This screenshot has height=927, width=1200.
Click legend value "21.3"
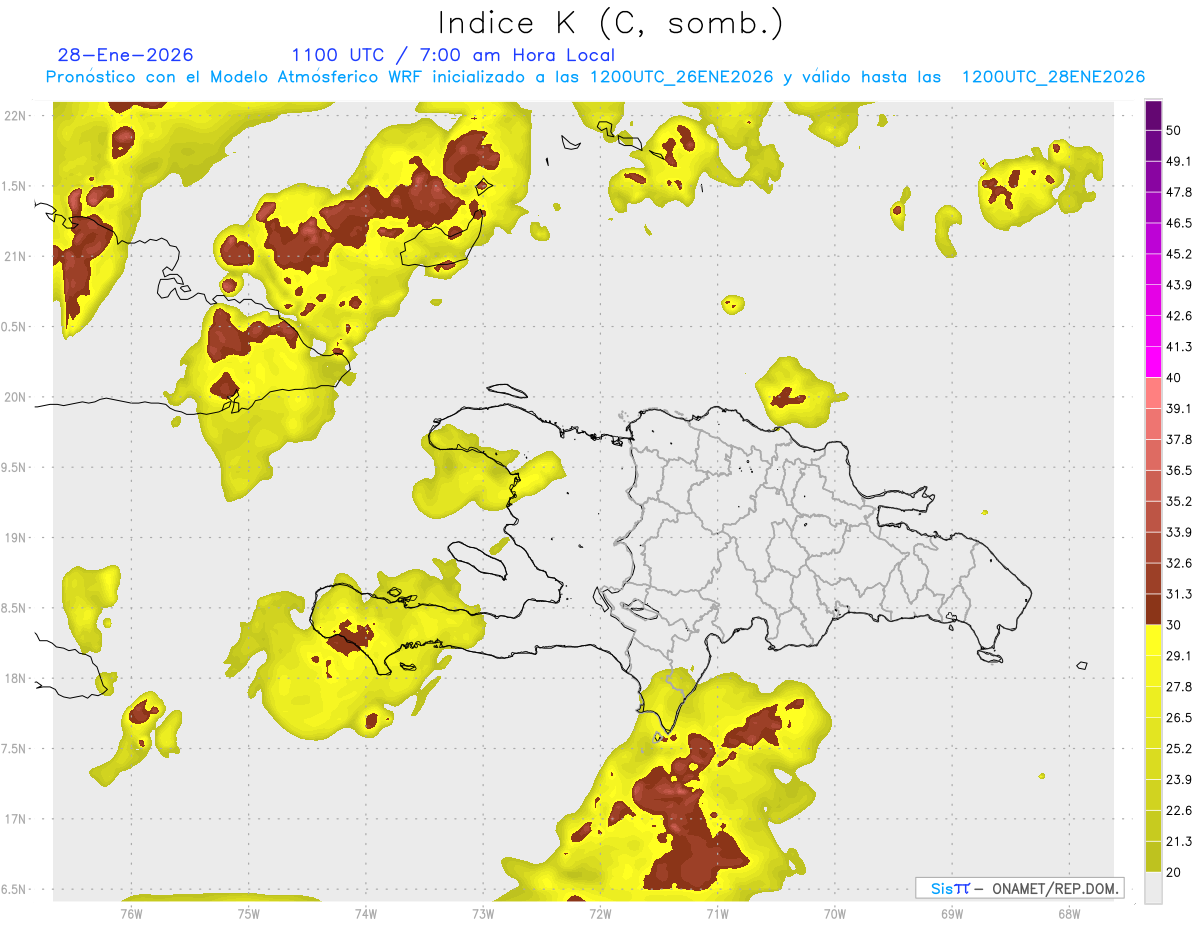tap(1179, 841)
